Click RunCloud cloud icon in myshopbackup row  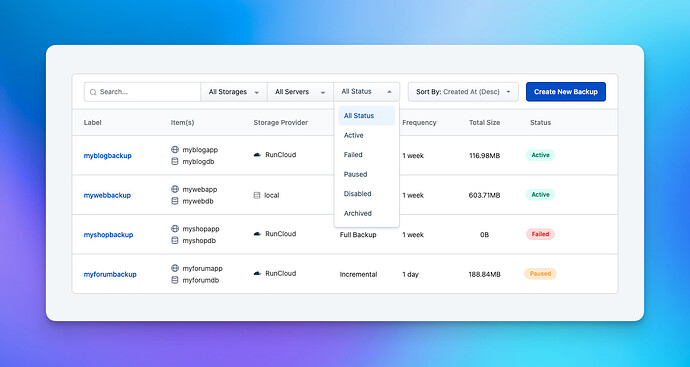[x=257, y=234]
